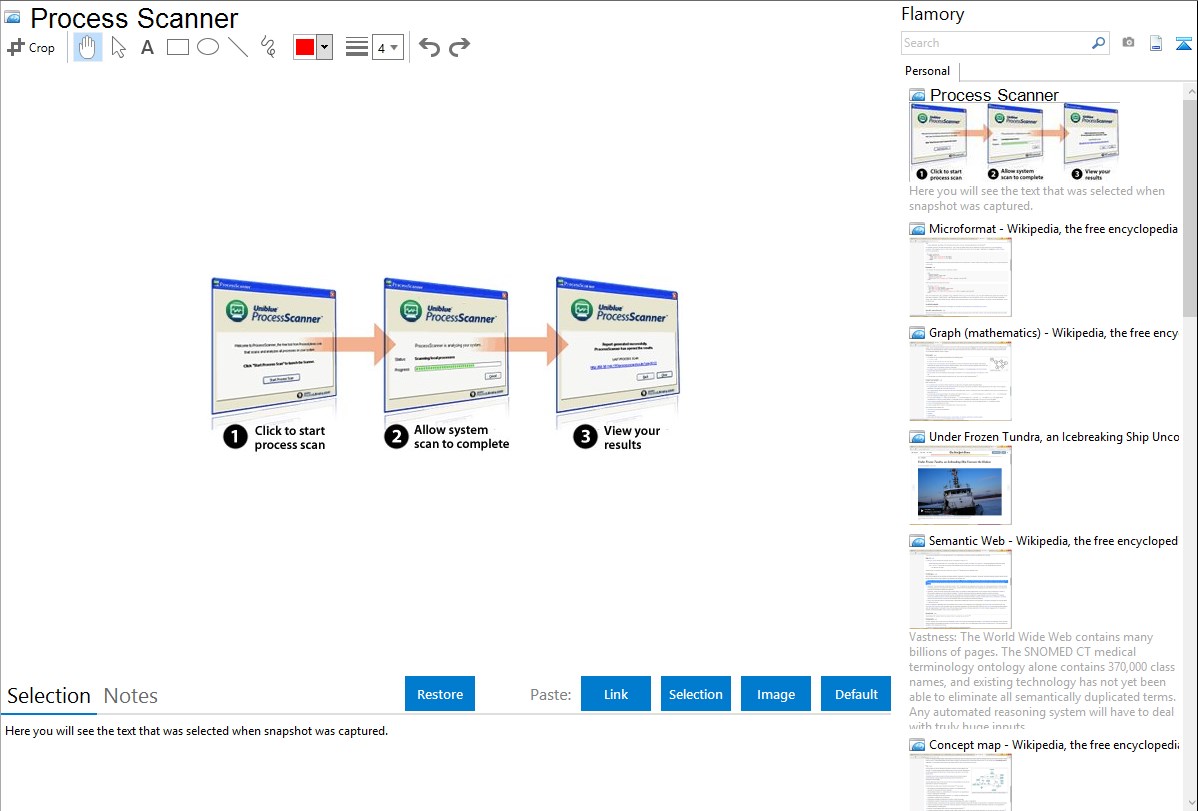1198x811 pixels.
Task: Click the Paste Default button
Action: click(856, 694)
